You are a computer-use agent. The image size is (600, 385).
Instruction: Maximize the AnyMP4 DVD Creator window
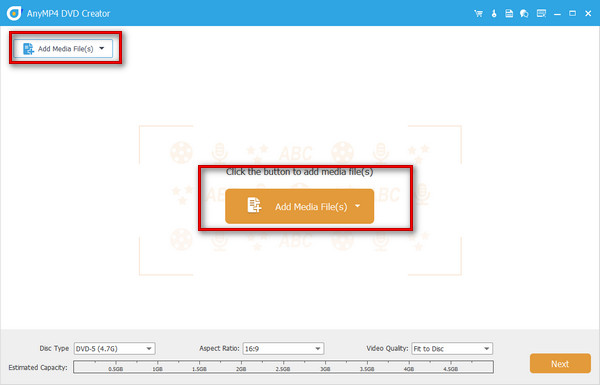click(x=572, y=13)
